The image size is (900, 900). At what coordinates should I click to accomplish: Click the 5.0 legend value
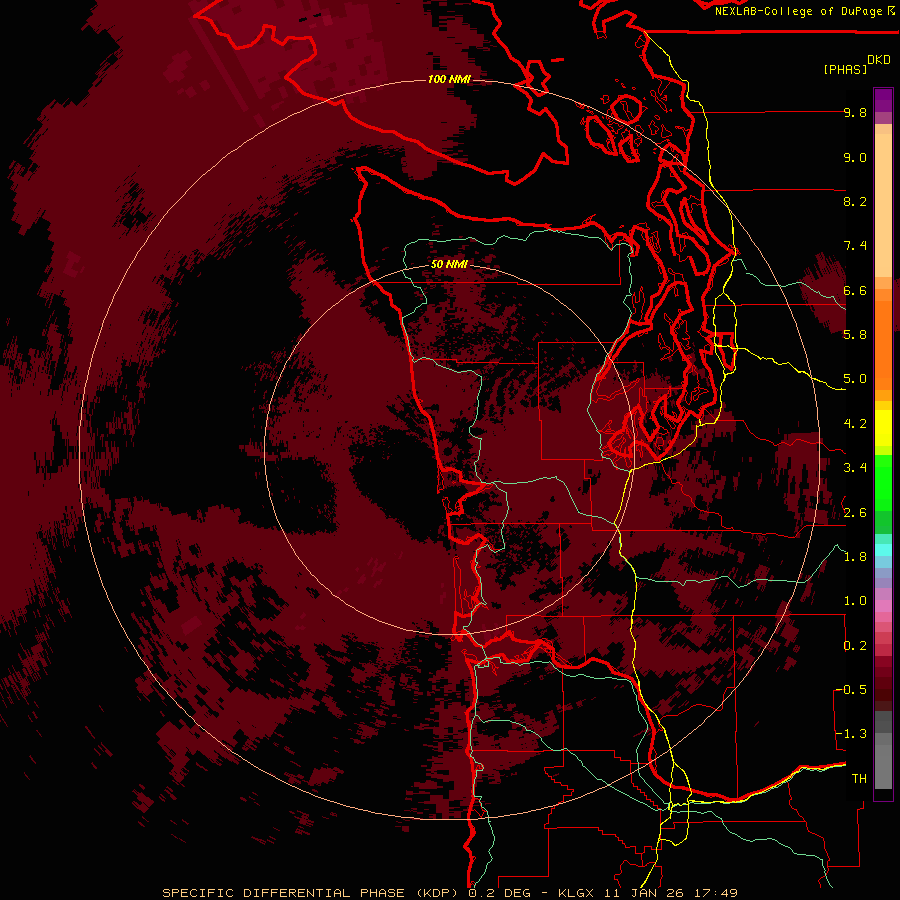(x=855, y=379)
